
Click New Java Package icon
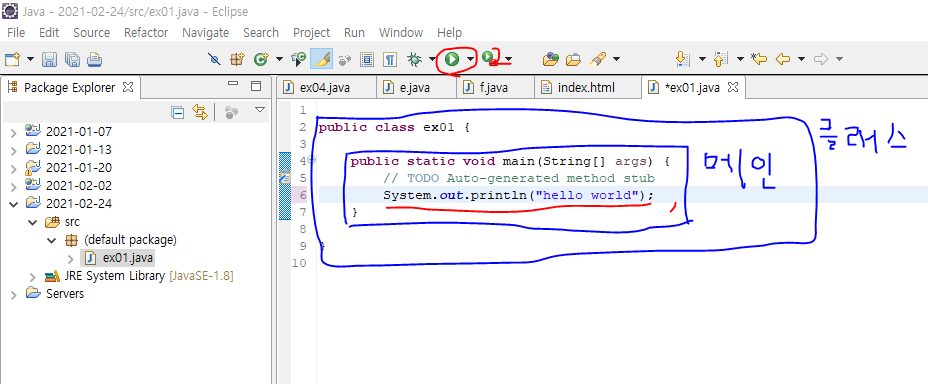pos(237,59)
